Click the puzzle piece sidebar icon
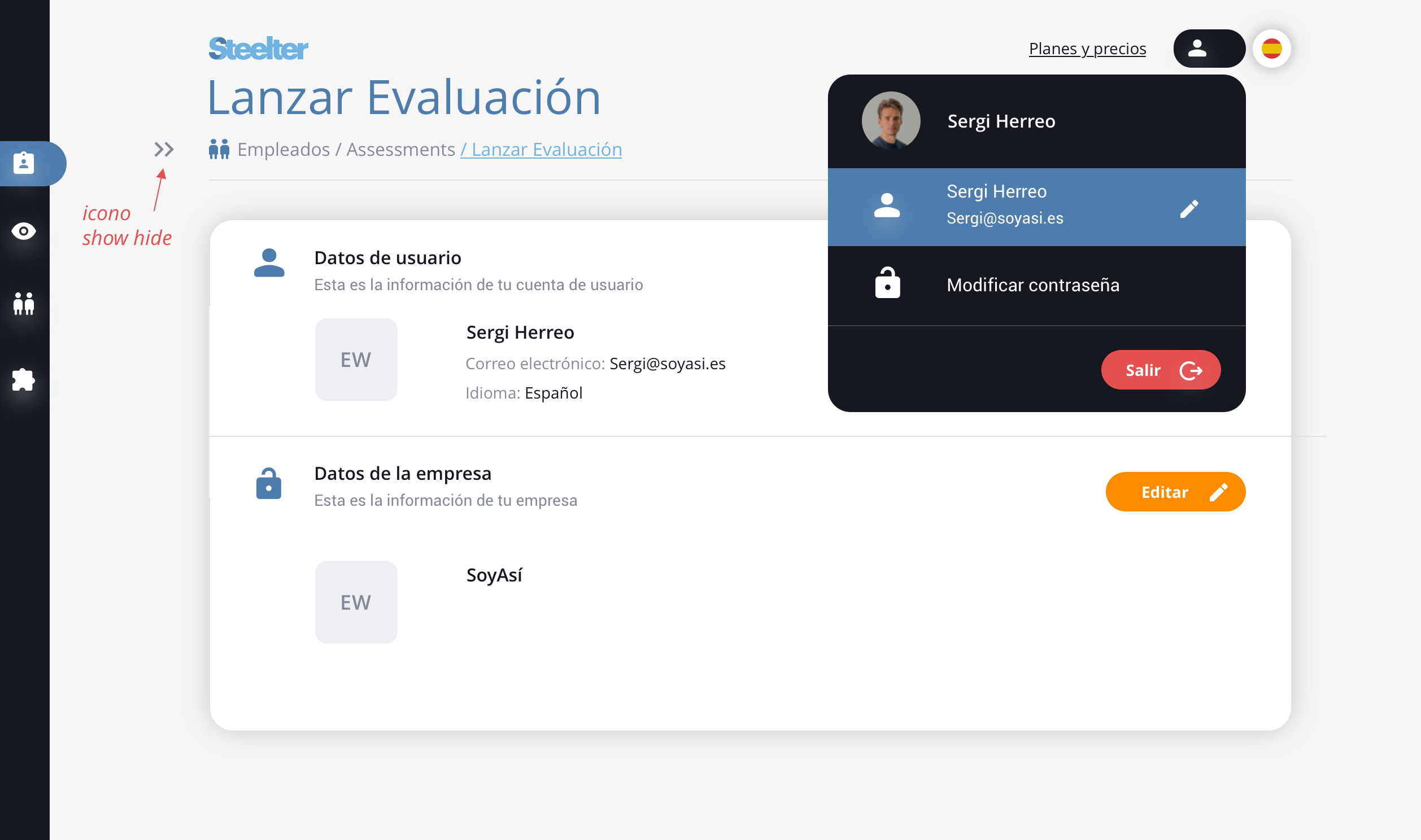 (24, 379)
